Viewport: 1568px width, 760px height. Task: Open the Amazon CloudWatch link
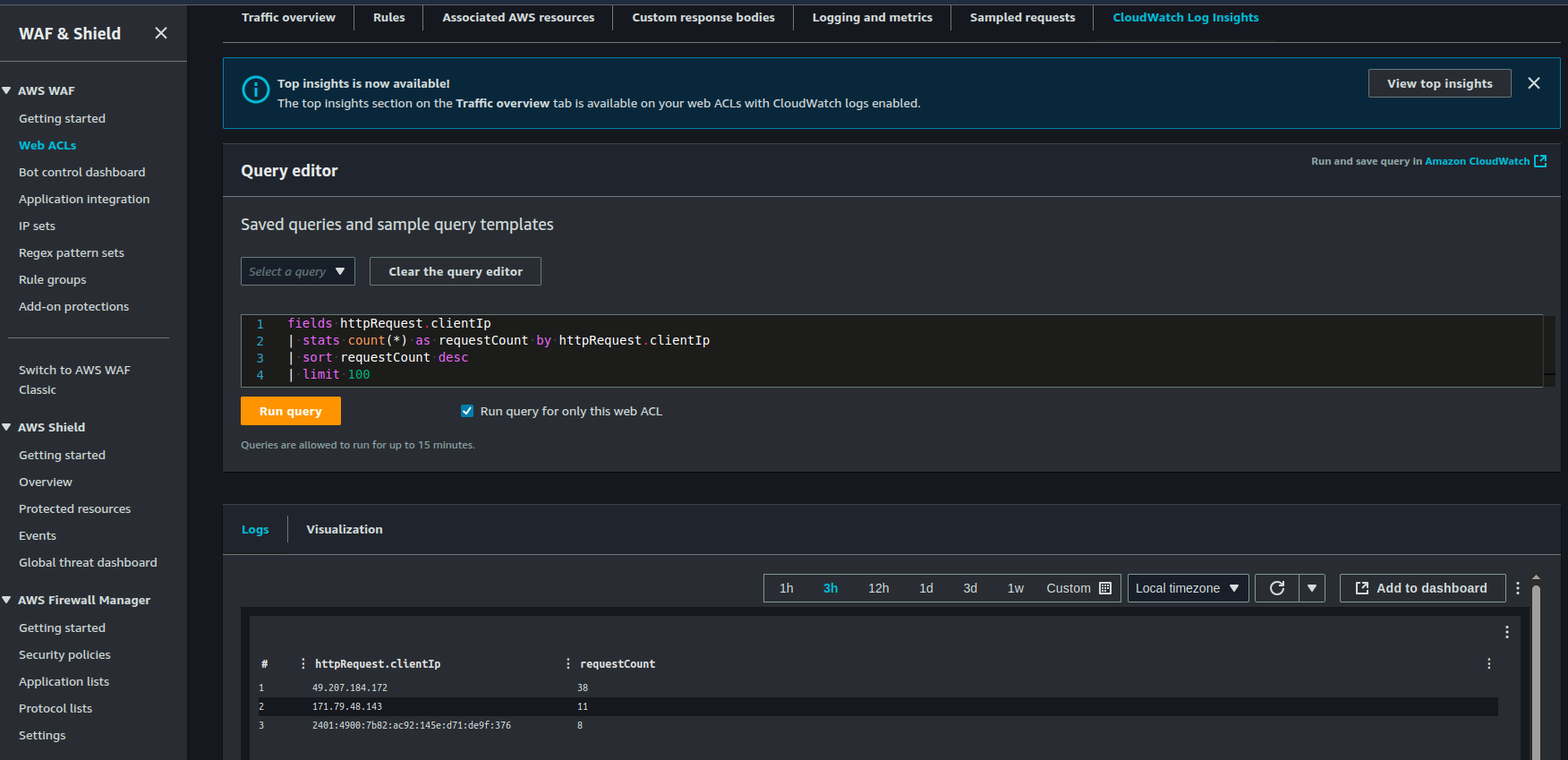tap(1477, 161)
